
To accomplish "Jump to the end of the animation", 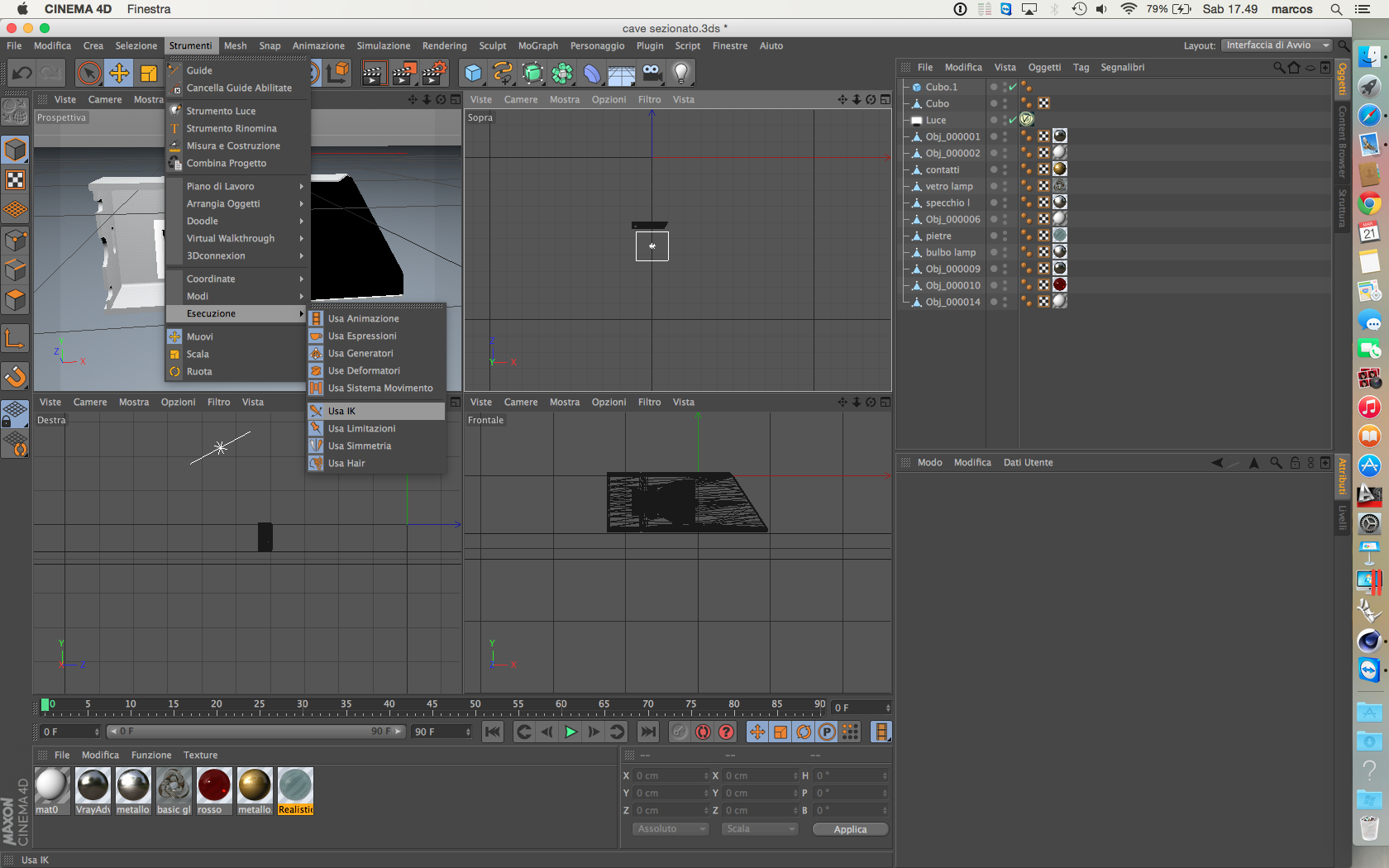I will coord(648,732).
